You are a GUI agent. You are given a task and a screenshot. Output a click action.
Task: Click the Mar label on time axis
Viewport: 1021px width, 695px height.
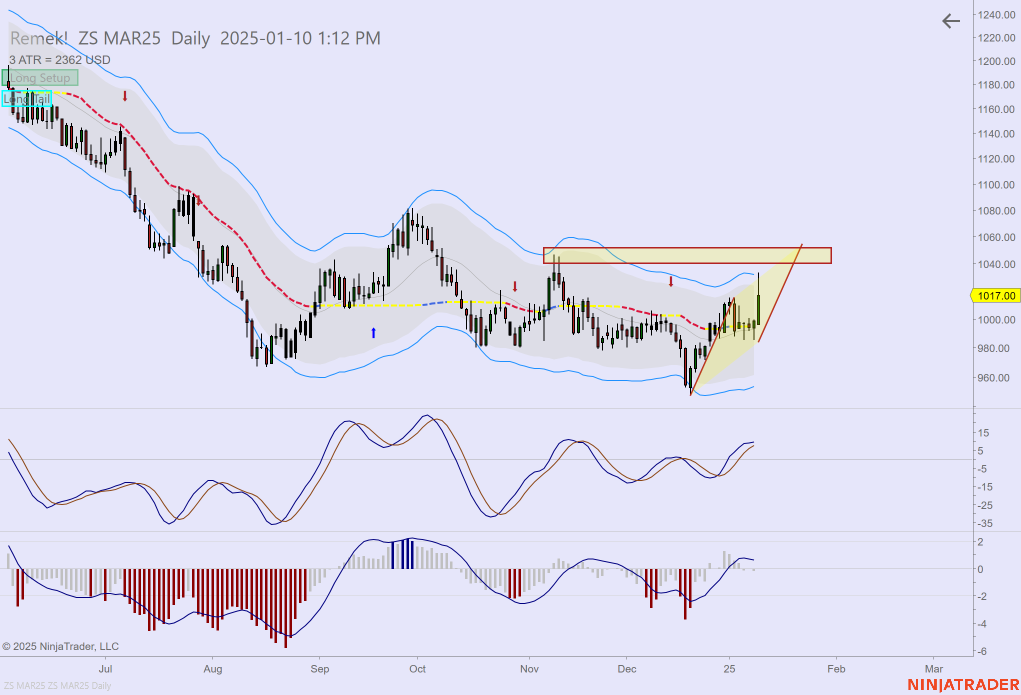tap(934, 669)
